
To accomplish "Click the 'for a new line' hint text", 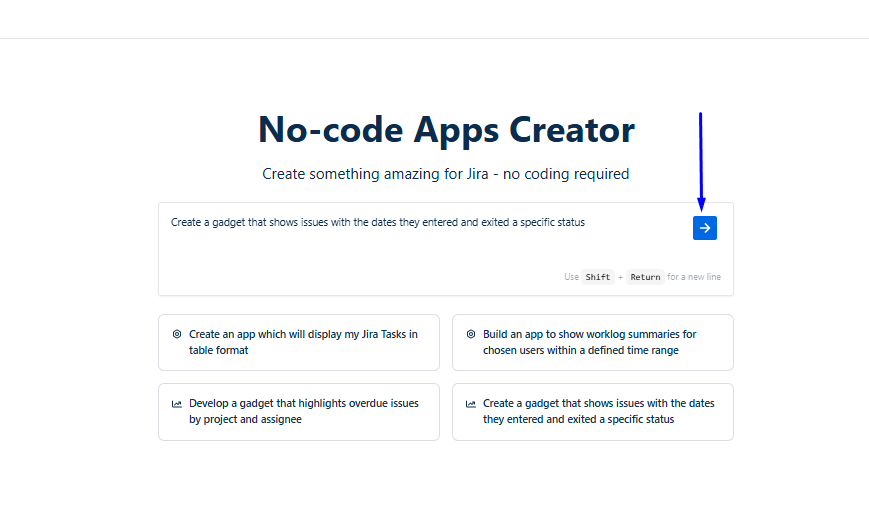I will click(x=694, y=277).
